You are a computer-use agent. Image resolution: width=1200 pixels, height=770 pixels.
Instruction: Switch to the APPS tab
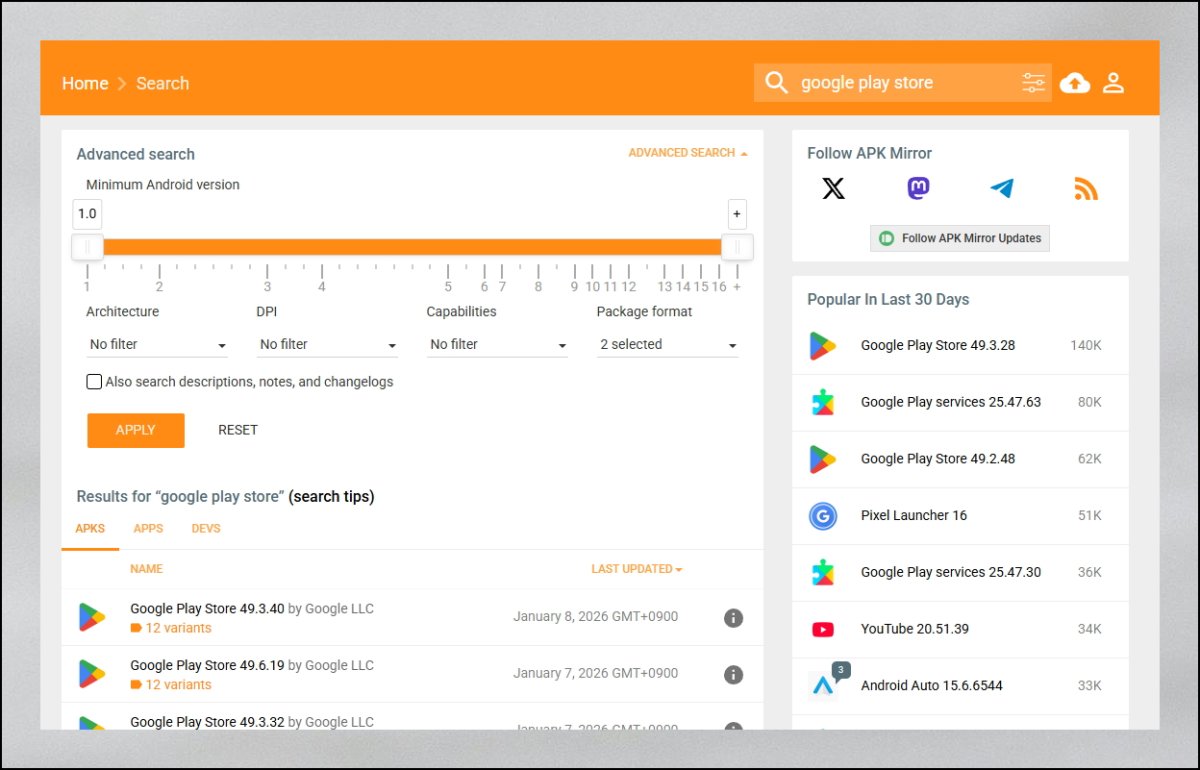148,528
